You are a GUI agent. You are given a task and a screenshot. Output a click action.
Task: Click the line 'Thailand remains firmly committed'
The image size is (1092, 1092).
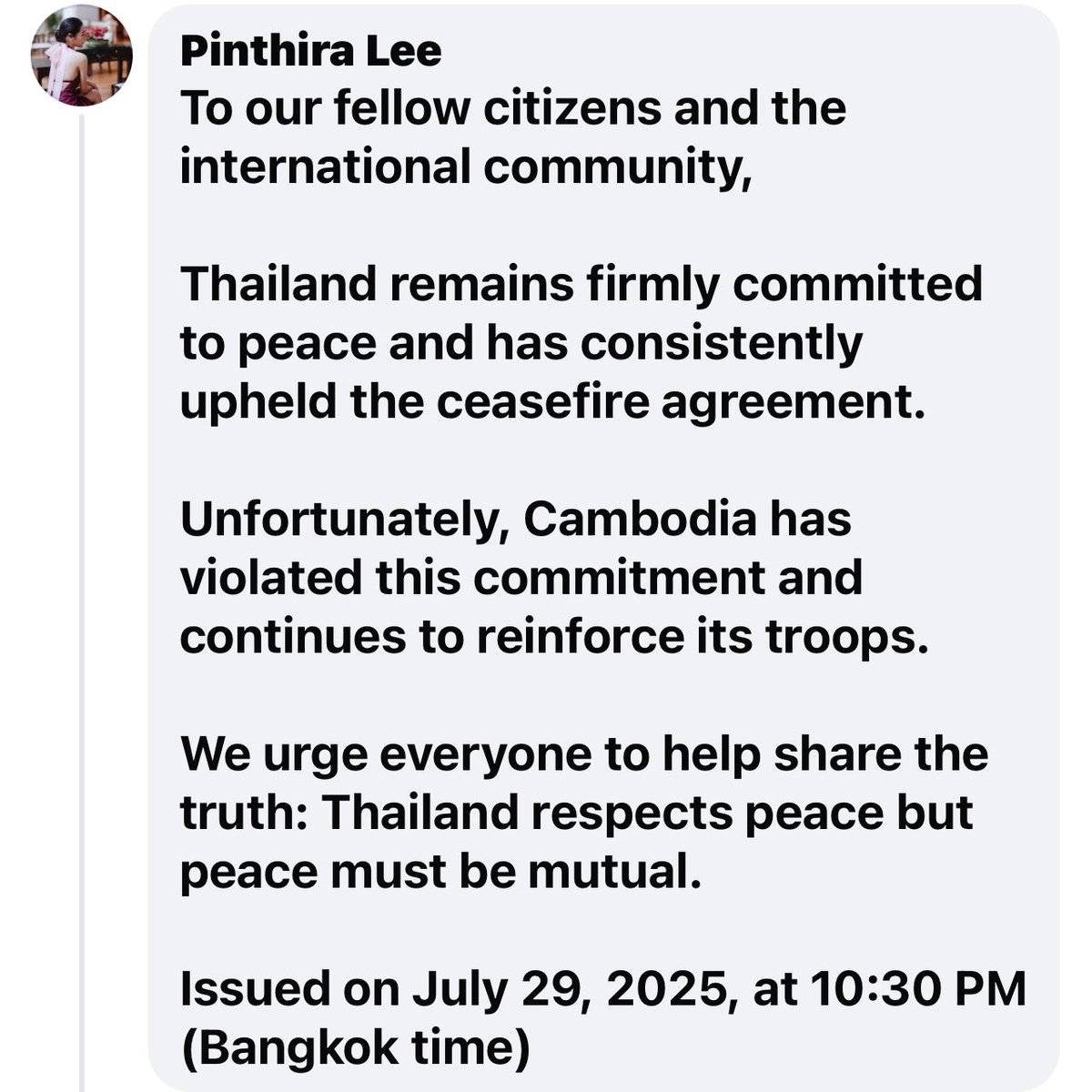tap(581, 284)
